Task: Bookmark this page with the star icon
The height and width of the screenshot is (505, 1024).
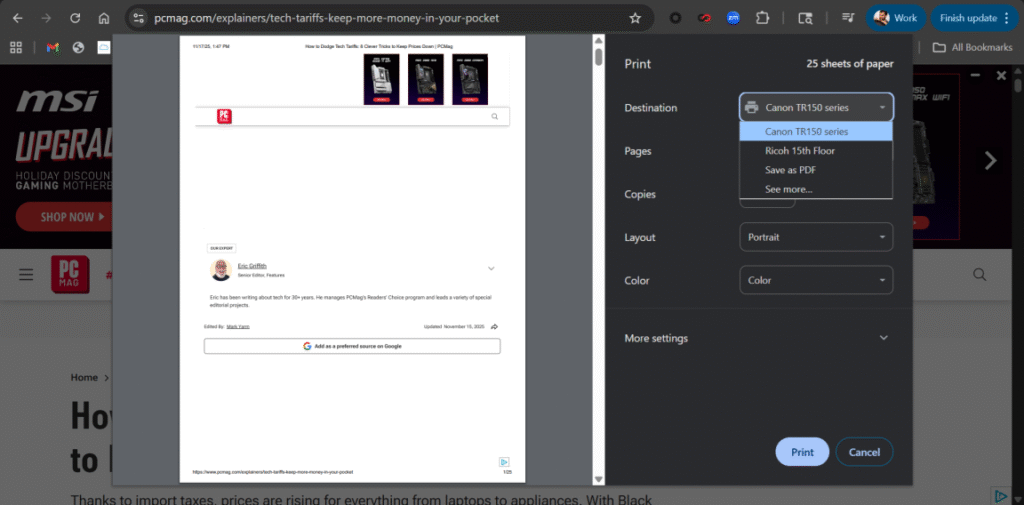Action: 635,18
